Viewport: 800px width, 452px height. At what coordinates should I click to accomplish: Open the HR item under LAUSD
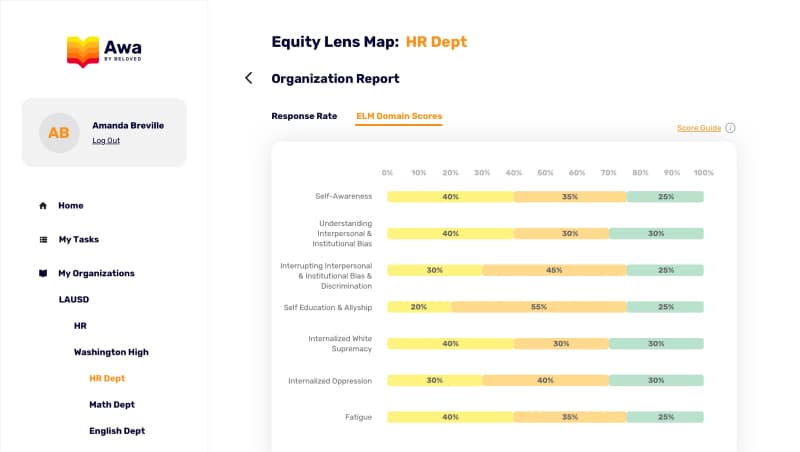(80, 326)
